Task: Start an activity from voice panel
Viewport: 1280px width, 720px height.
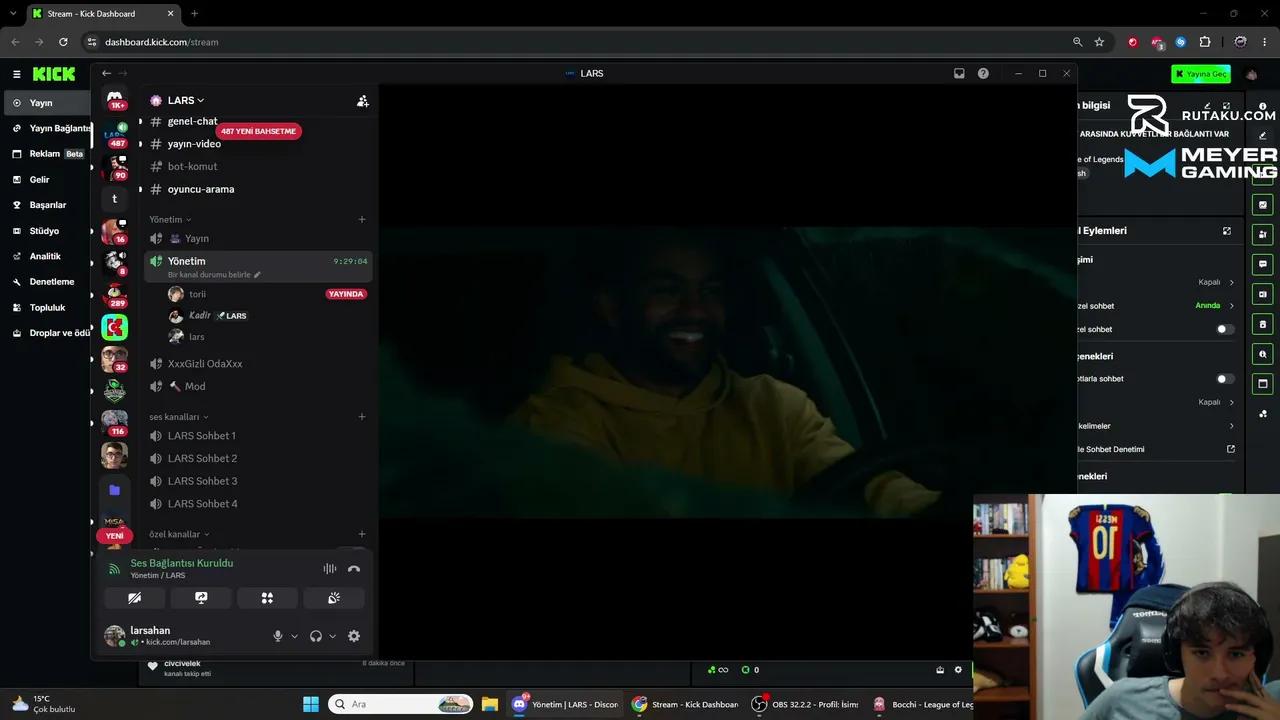Action: point(267,598)
